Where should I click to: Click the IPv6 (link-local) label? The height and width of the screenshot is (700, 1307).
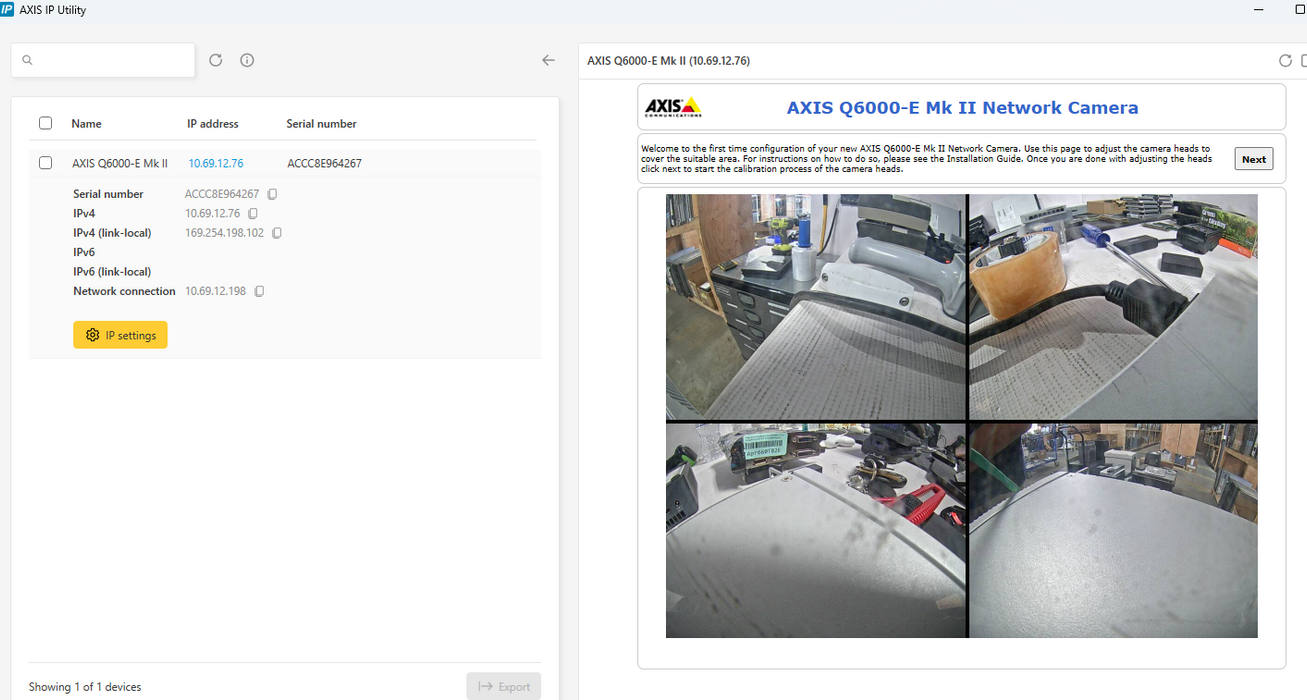(x=112, y=272)
